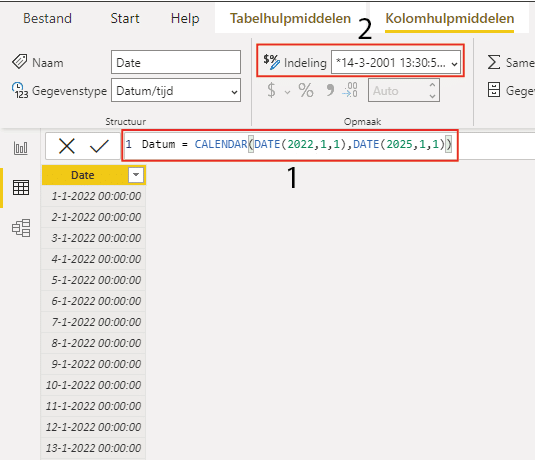Click the Naam tag icon

[x=19, y=62]
